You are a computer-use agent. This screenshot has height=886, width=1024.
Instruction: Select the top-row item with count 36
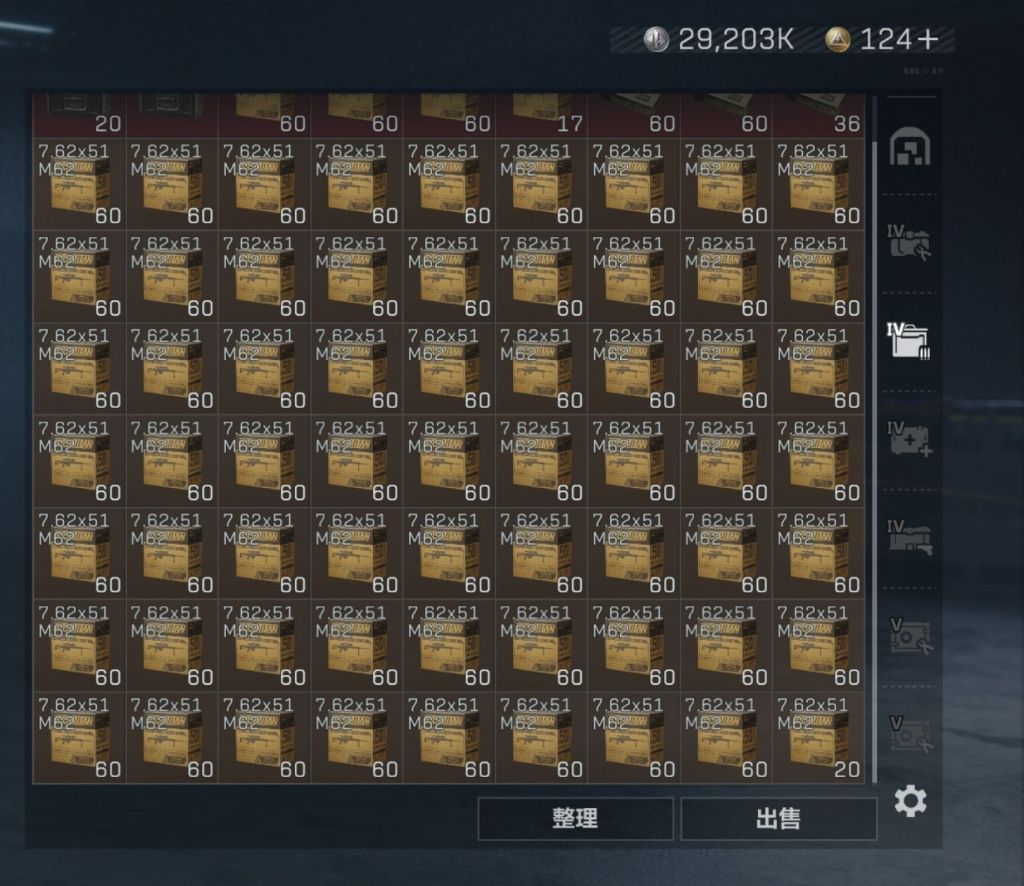click(x=818, y=116)
